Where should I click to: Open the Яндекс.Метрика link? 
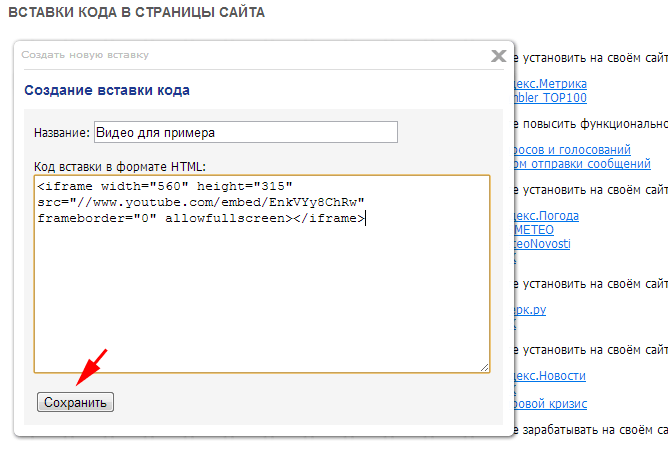click(x=551, y=83)
